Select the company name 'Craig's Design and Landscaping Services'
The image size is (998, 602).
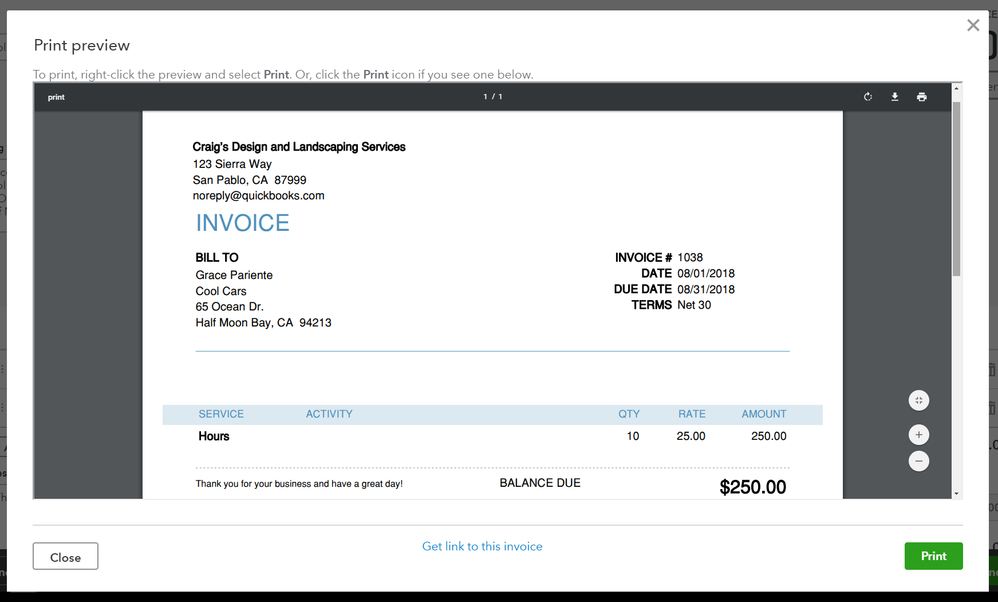(299, 147)
